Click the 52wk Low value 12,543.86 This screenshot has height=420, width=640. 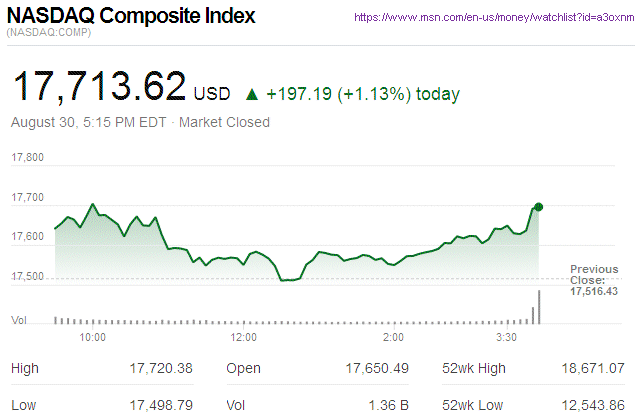click(594, 404)
